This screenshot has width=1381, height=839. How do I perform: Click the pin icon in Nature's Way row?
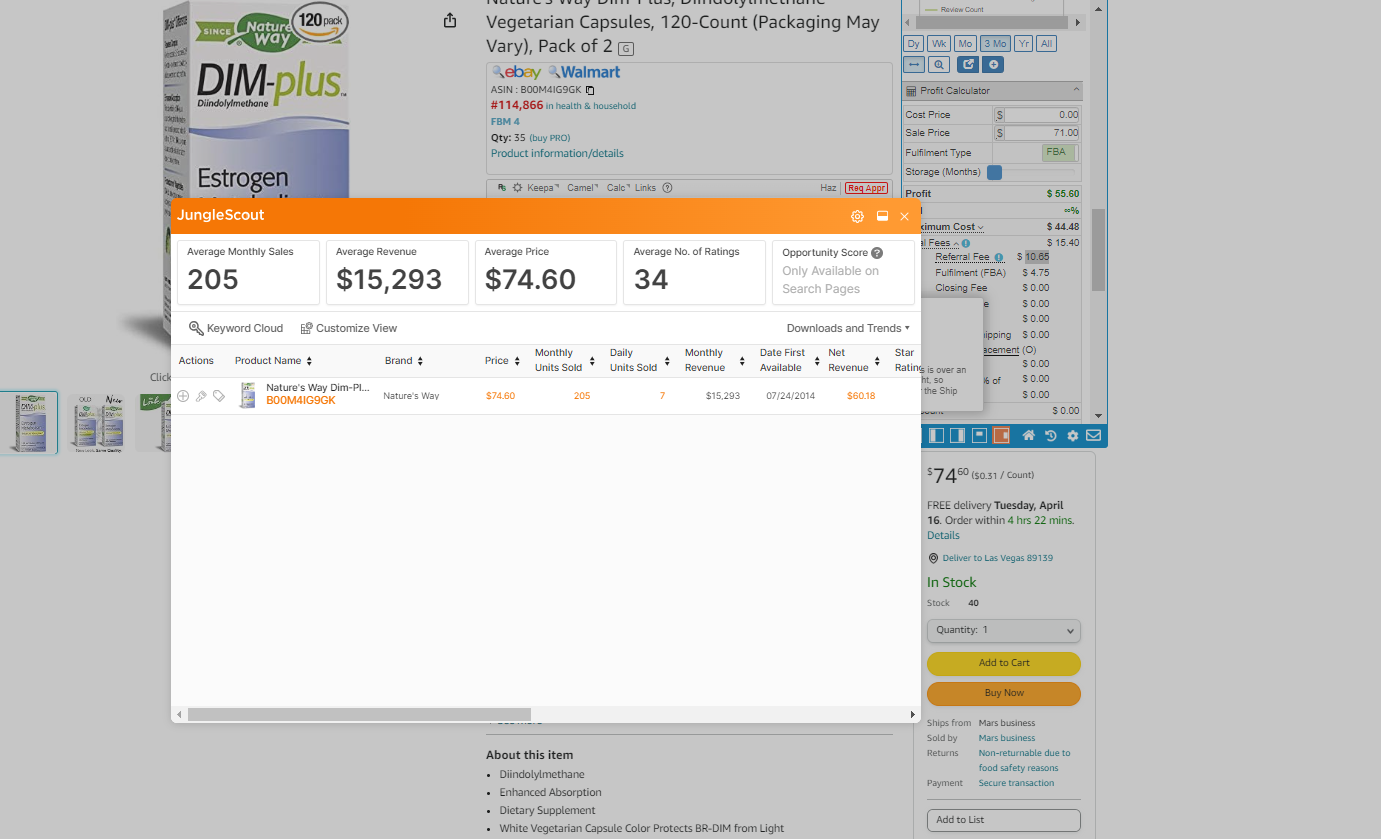pyautogui.click(x=201, y=396)
